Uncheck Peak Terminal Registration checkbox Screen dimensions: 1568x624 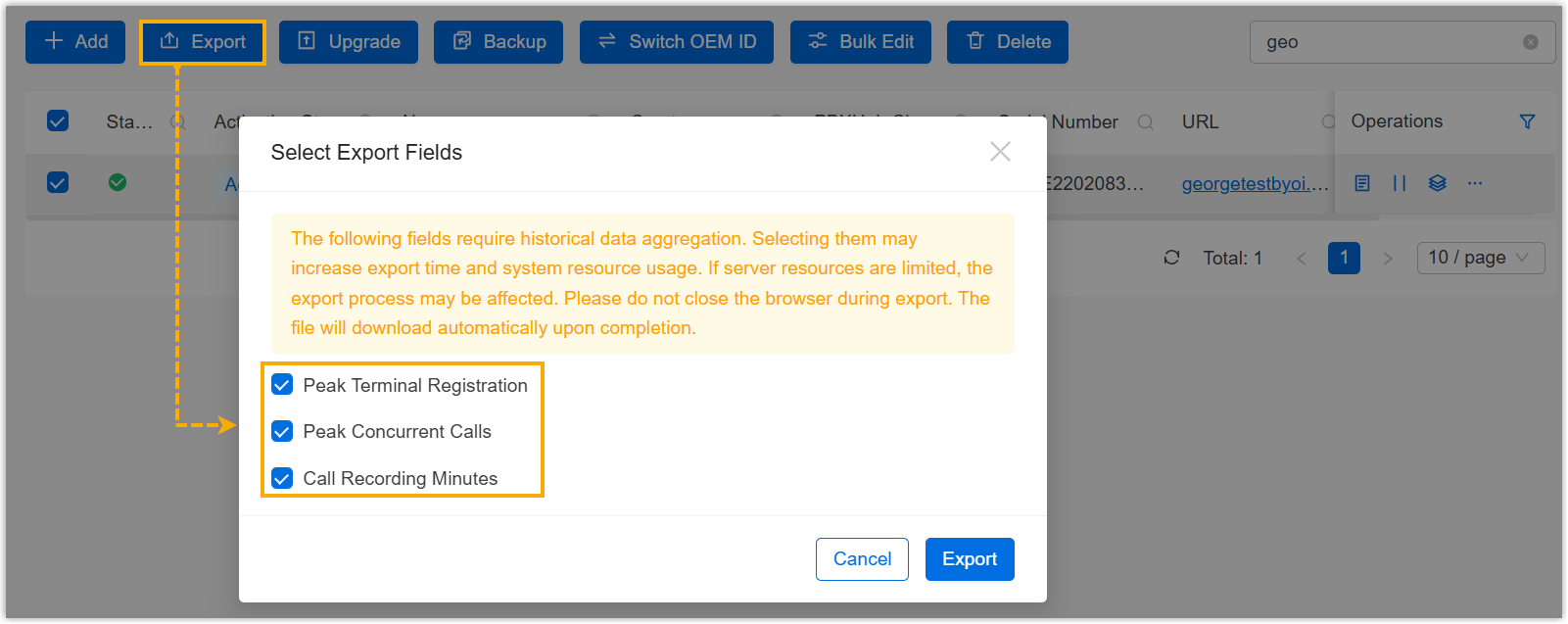pos(282,385)
